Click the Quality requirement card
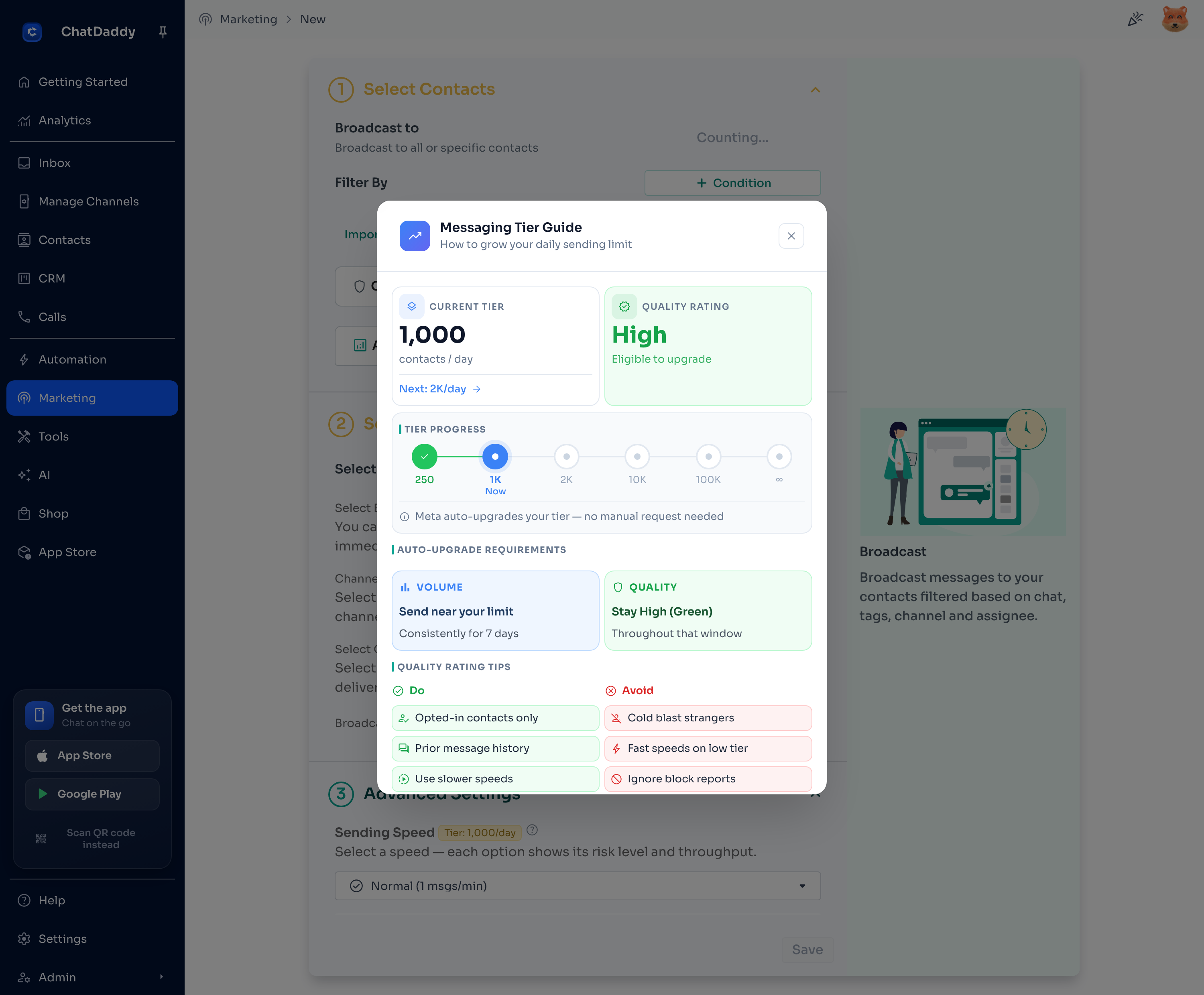Screen dimensions: 1204x995 click(708, 610)
